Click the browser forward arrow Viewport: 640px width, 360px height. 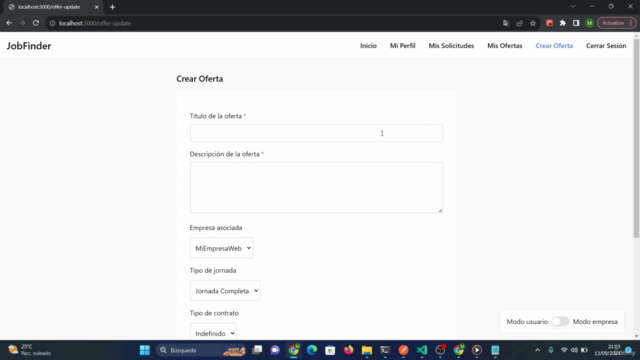click(x=22, y=23)
